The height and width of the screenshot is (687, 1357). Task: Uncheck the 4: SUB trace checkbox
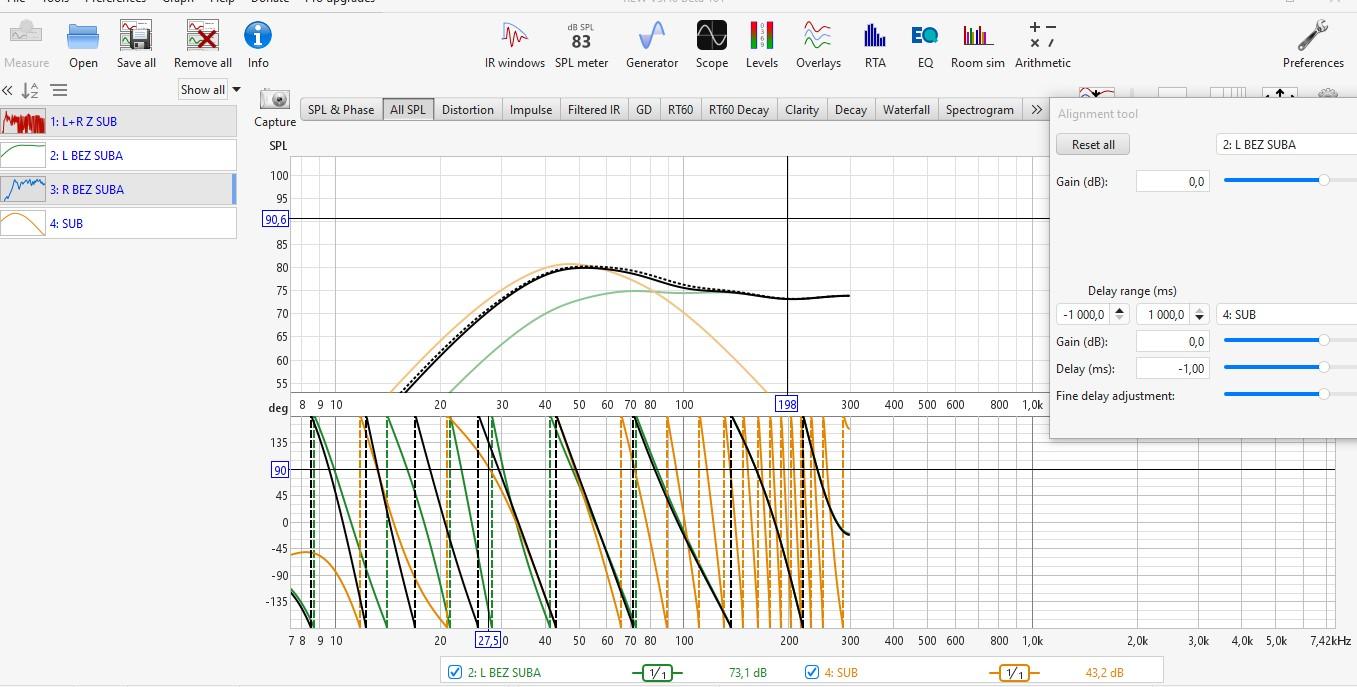(x=812, y=672)
